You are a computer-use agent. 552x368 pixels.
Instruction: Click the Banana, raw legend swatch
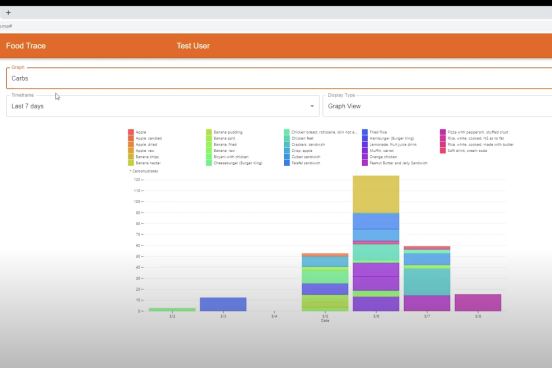[x=209, y=151]
